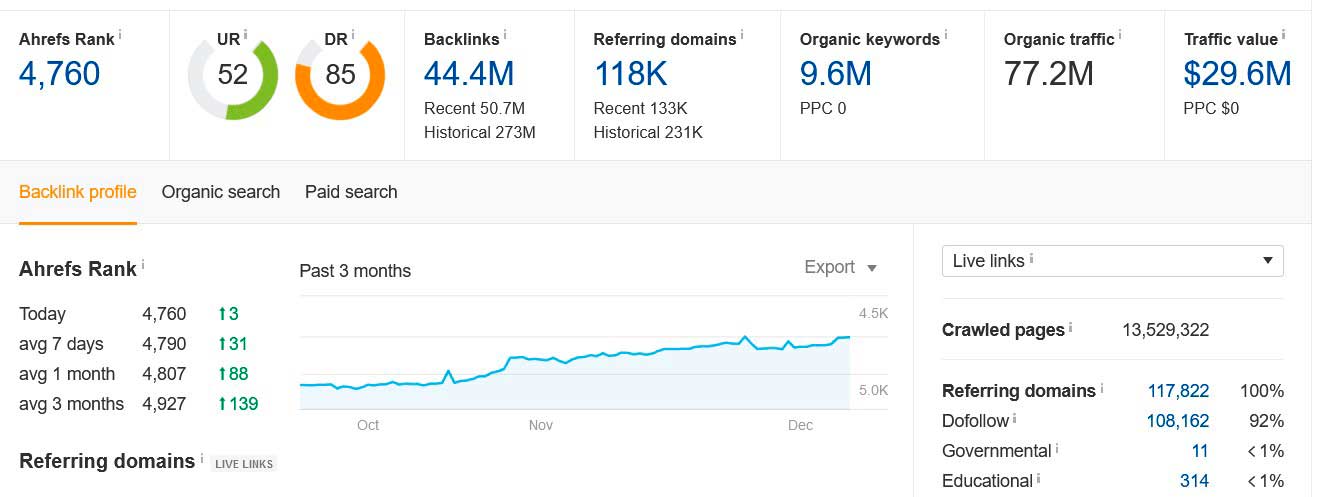Open the 108,162 dofollow domains link
Viewport: 1327px width, 497px height.
[1178, 421]
